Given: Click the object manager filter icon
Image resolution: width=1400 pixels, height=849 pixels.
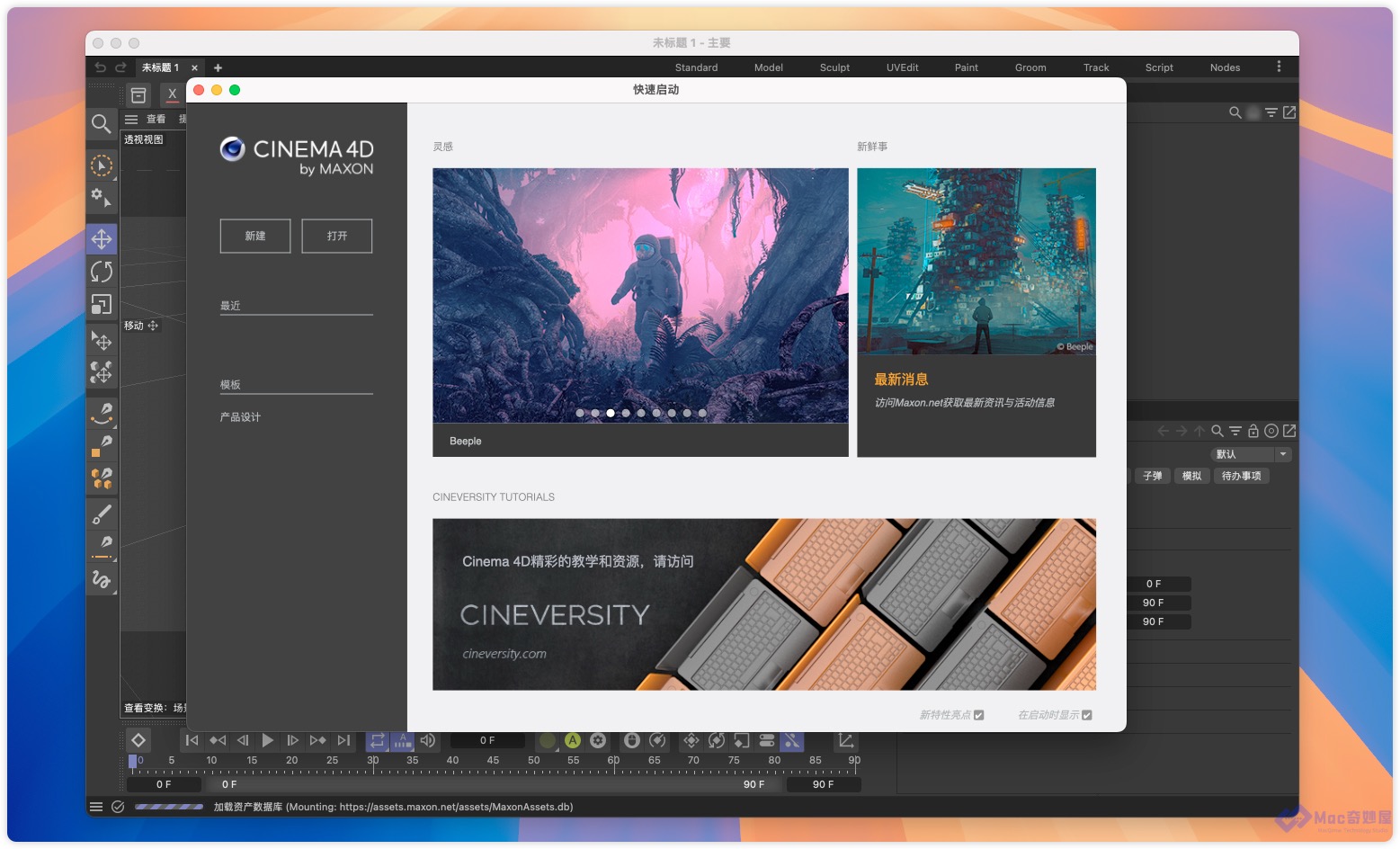Looking at the screenshot, I should pos(1271,112).
